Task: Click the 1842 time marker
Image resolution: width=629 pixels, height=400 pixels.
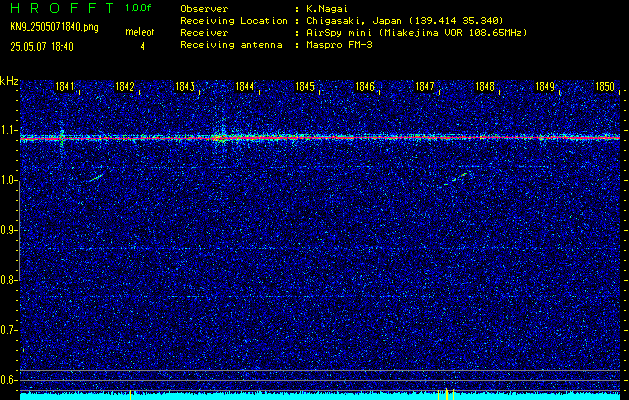Action: [124, 87]
